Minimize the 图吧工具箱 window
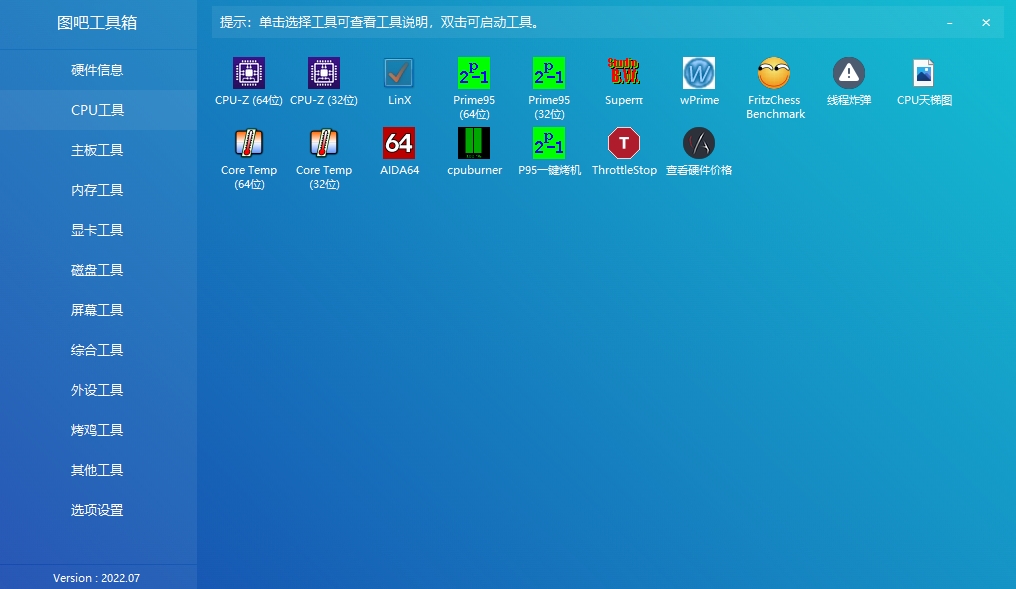 click(949, 23)
